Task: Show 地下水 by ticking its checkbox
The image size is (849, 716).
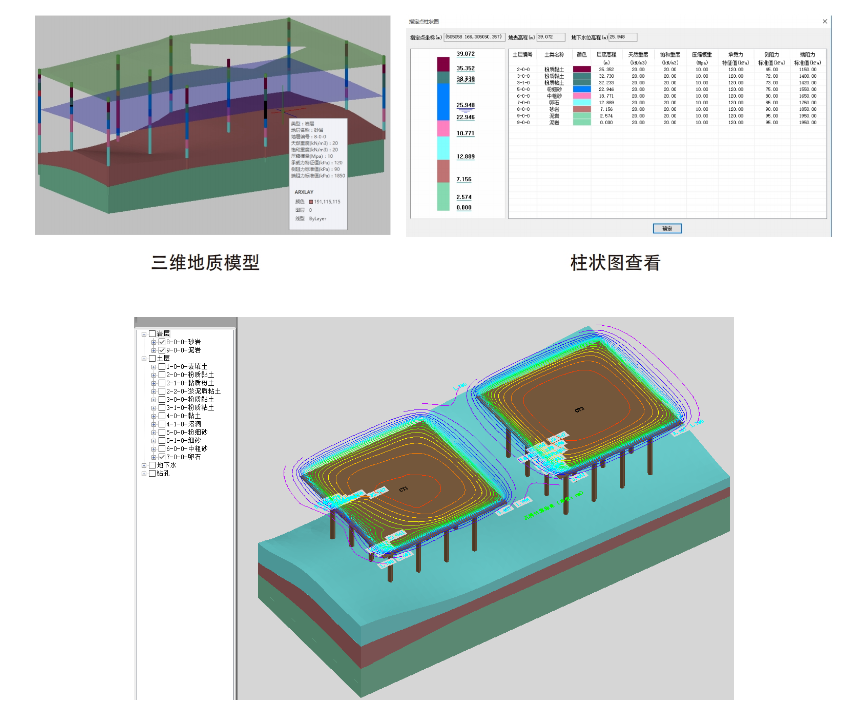Action: 153,465
